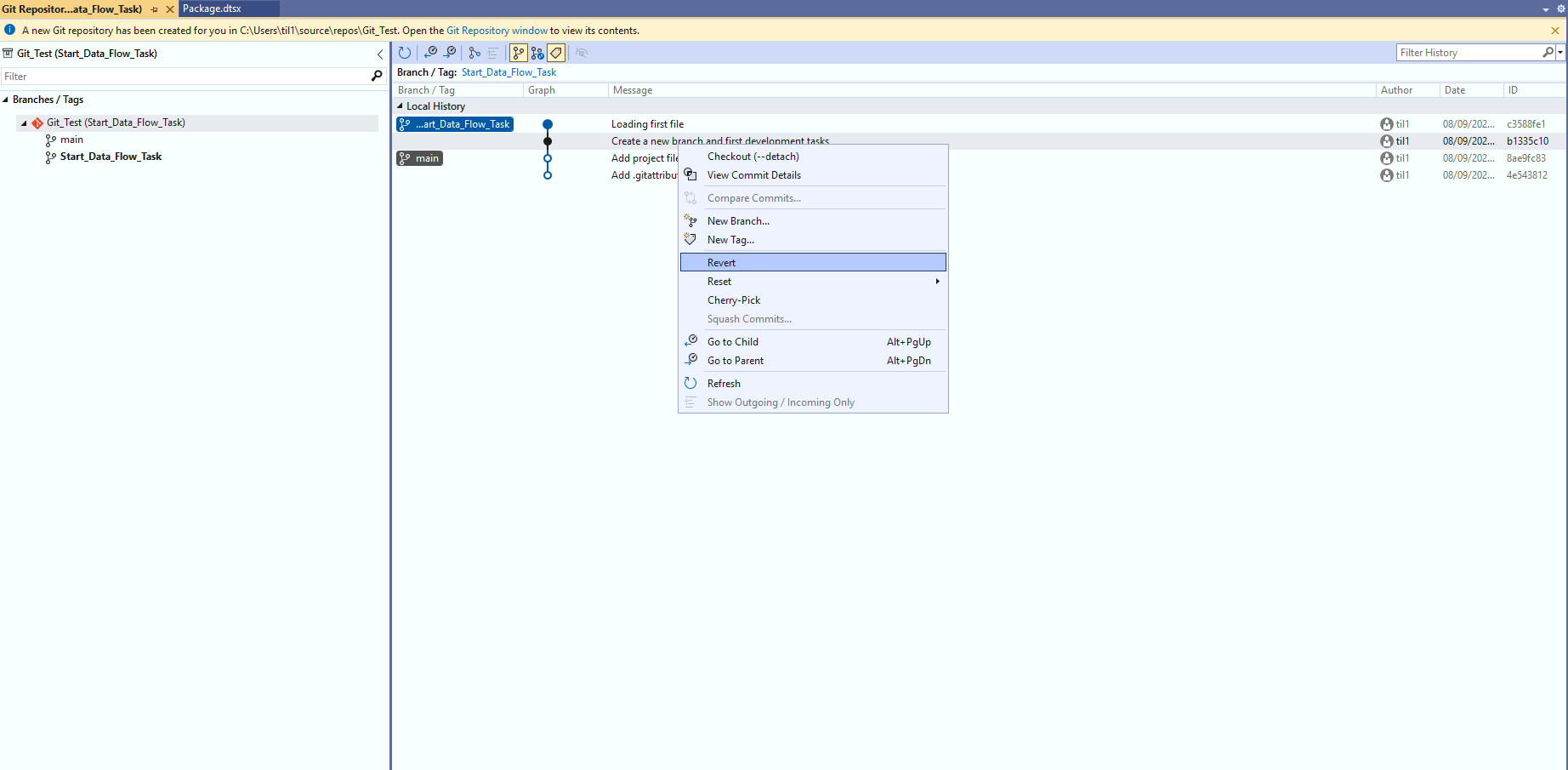Click commit ID 8ae9fc83
This screenshot has width=1568, height=770.
tap(1526, 158)
